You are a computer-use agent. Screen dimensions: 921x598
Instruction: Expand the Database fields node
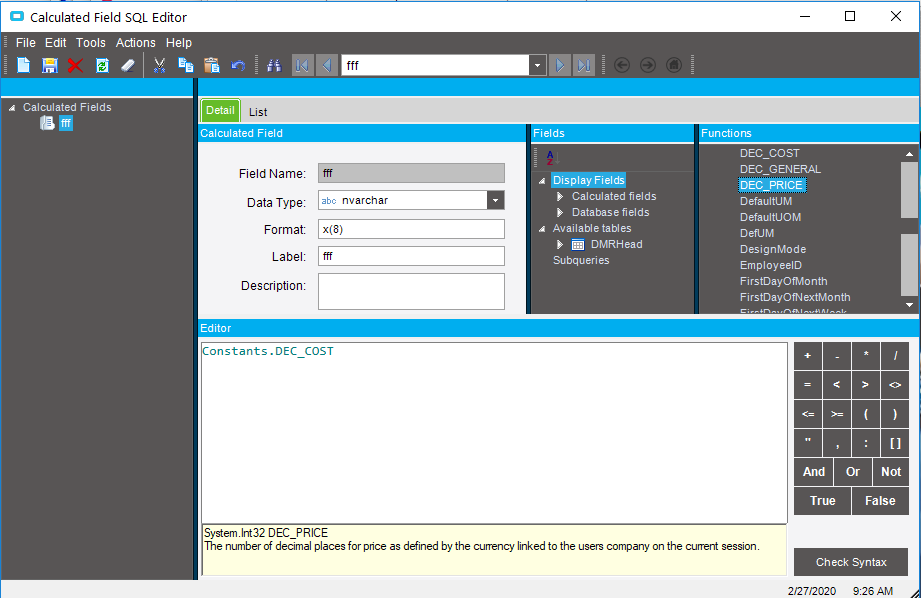[560, 212]
